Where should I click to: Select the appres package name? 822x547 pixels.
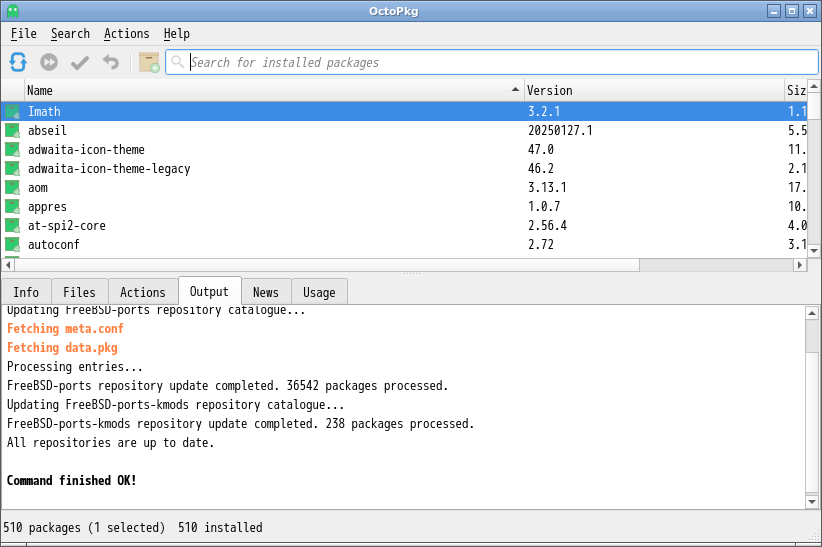(x=47, y=207)
